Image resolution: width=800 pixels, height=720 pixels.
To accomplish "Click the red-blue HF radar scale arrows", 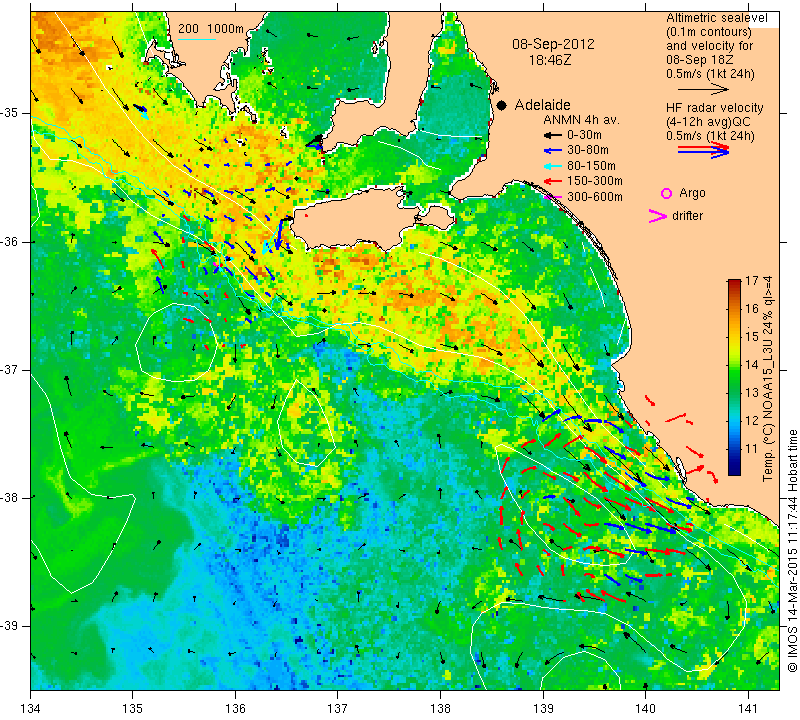I will tap(703, 150).
